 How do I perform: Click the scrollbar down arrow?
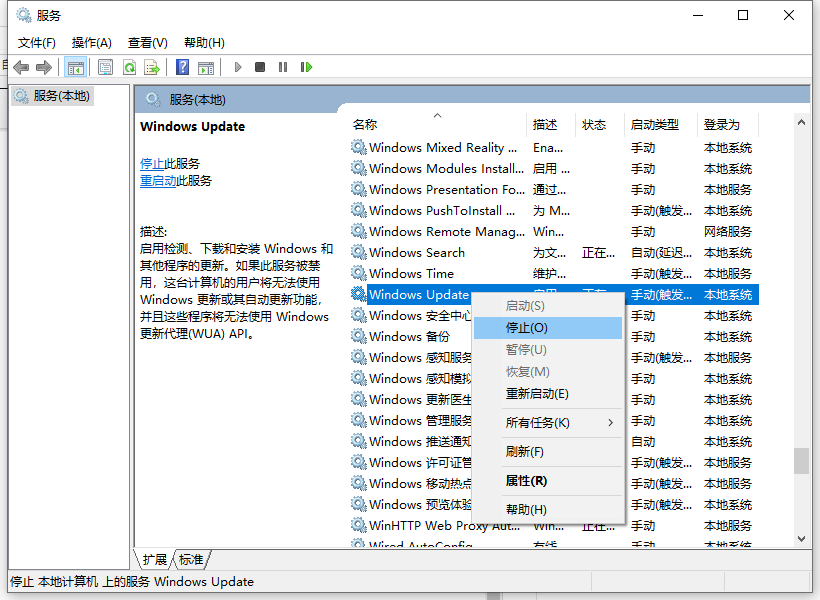pos(801,539)
